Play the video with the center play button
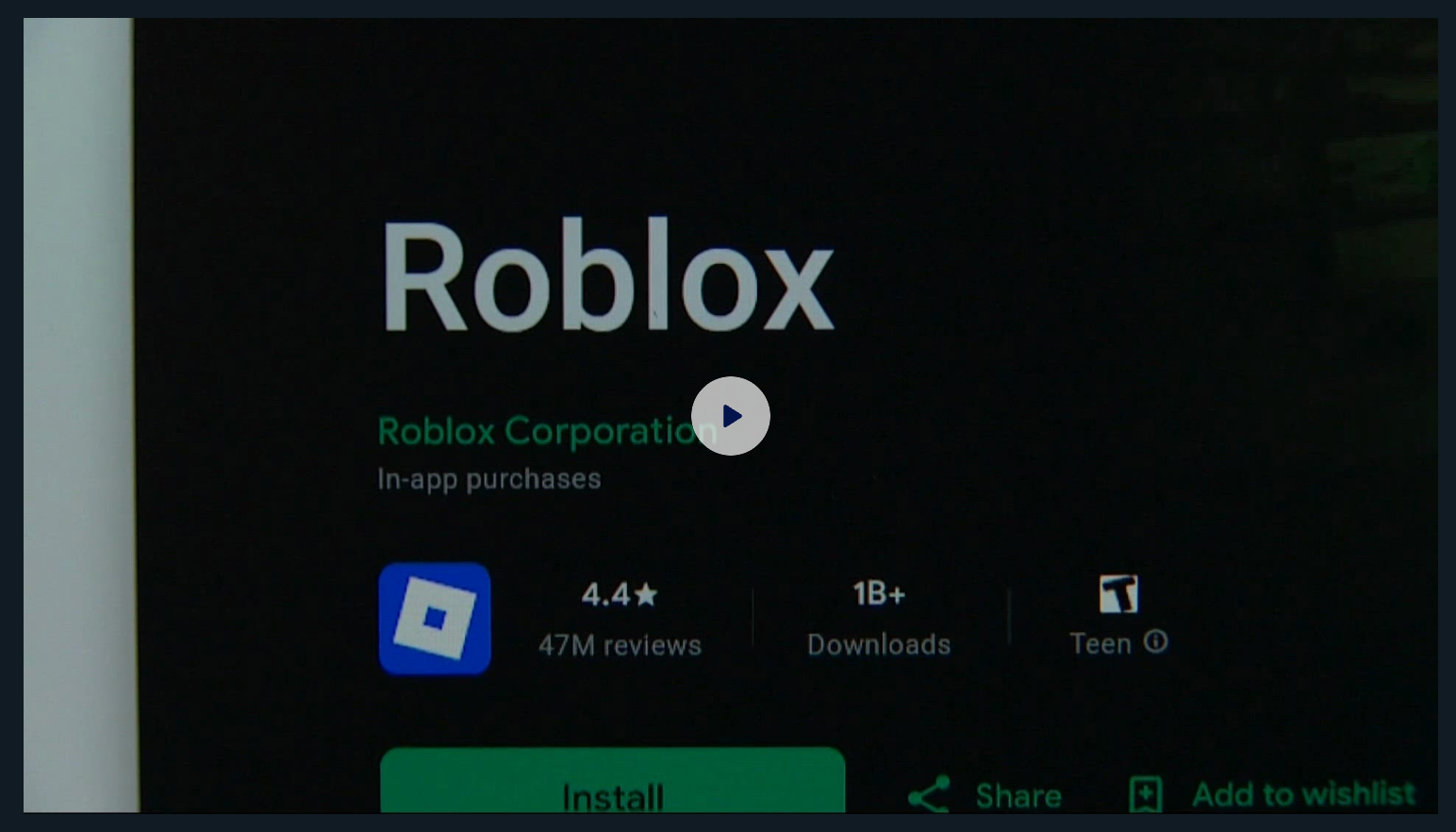Image resolution: width=1456 pixels, height=832 pixels. [731, 416]
